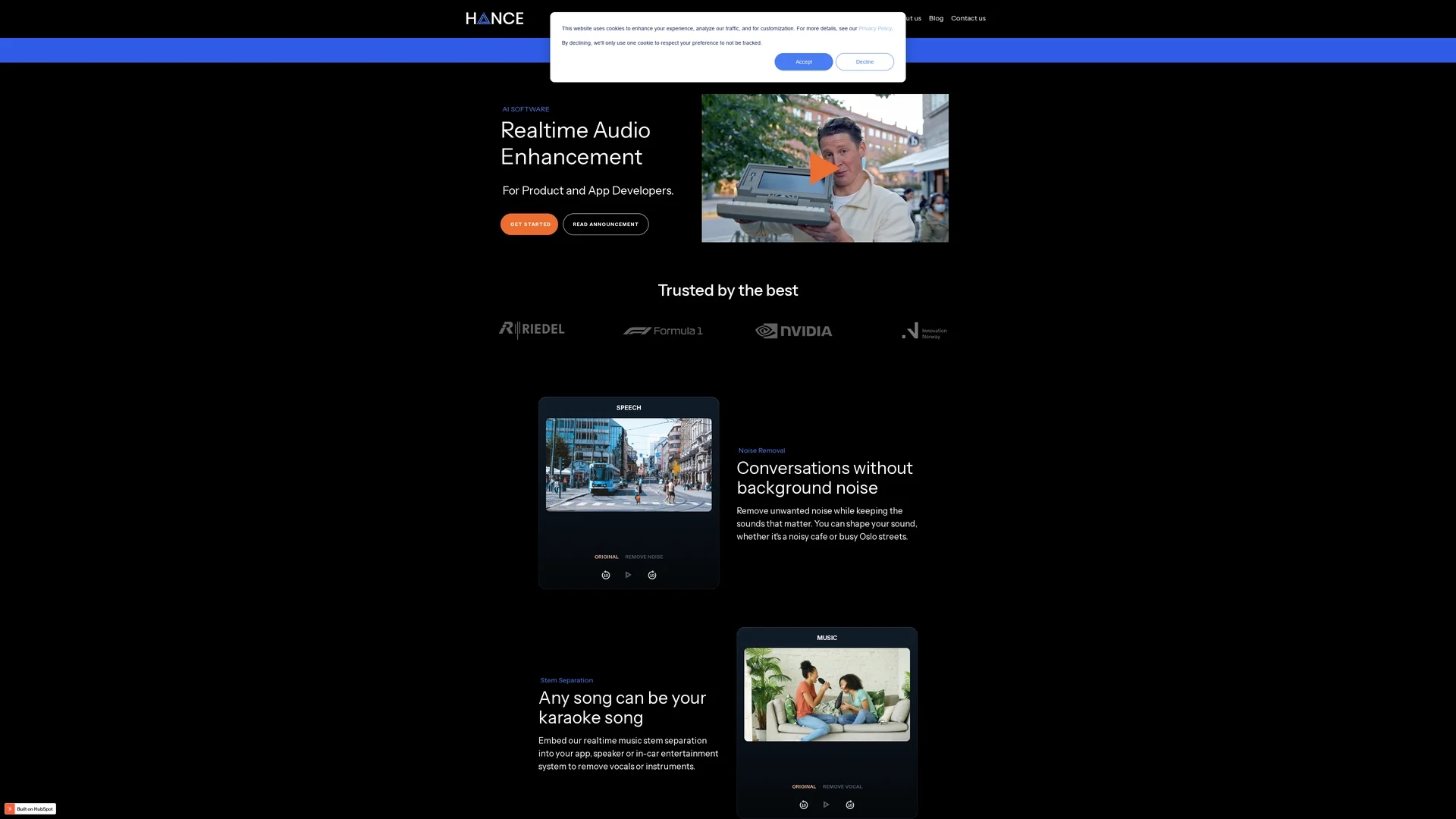The width and height of the screenshot is (1456, 819).
Task: Click the 'Stem Separation' label
Action: pyautogui.click(x=566, y=680)
